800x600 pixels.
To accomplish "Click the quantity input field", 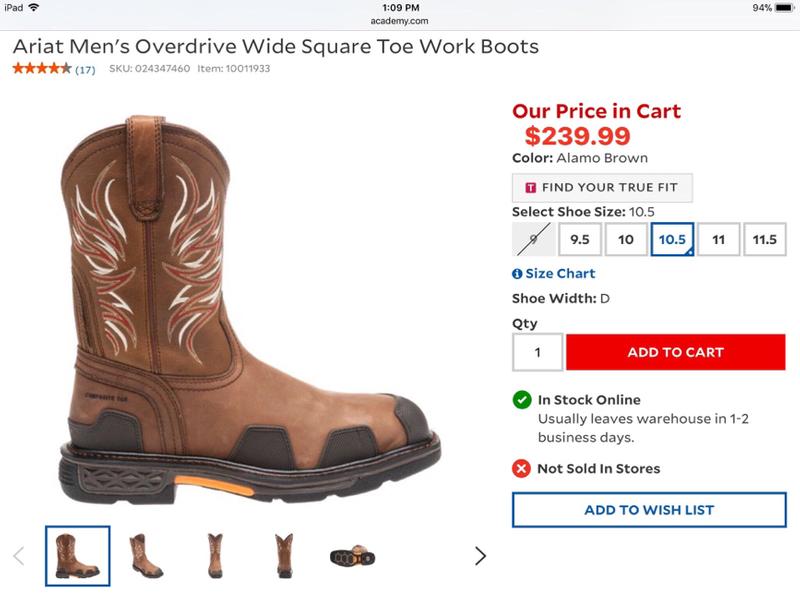I will (537, 352).
